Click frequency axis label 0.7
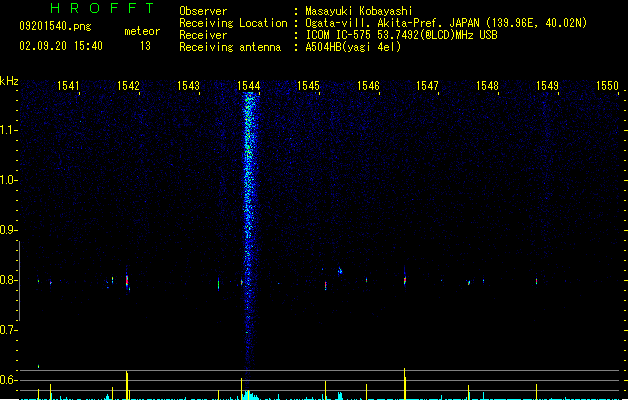 click(8, 330)
